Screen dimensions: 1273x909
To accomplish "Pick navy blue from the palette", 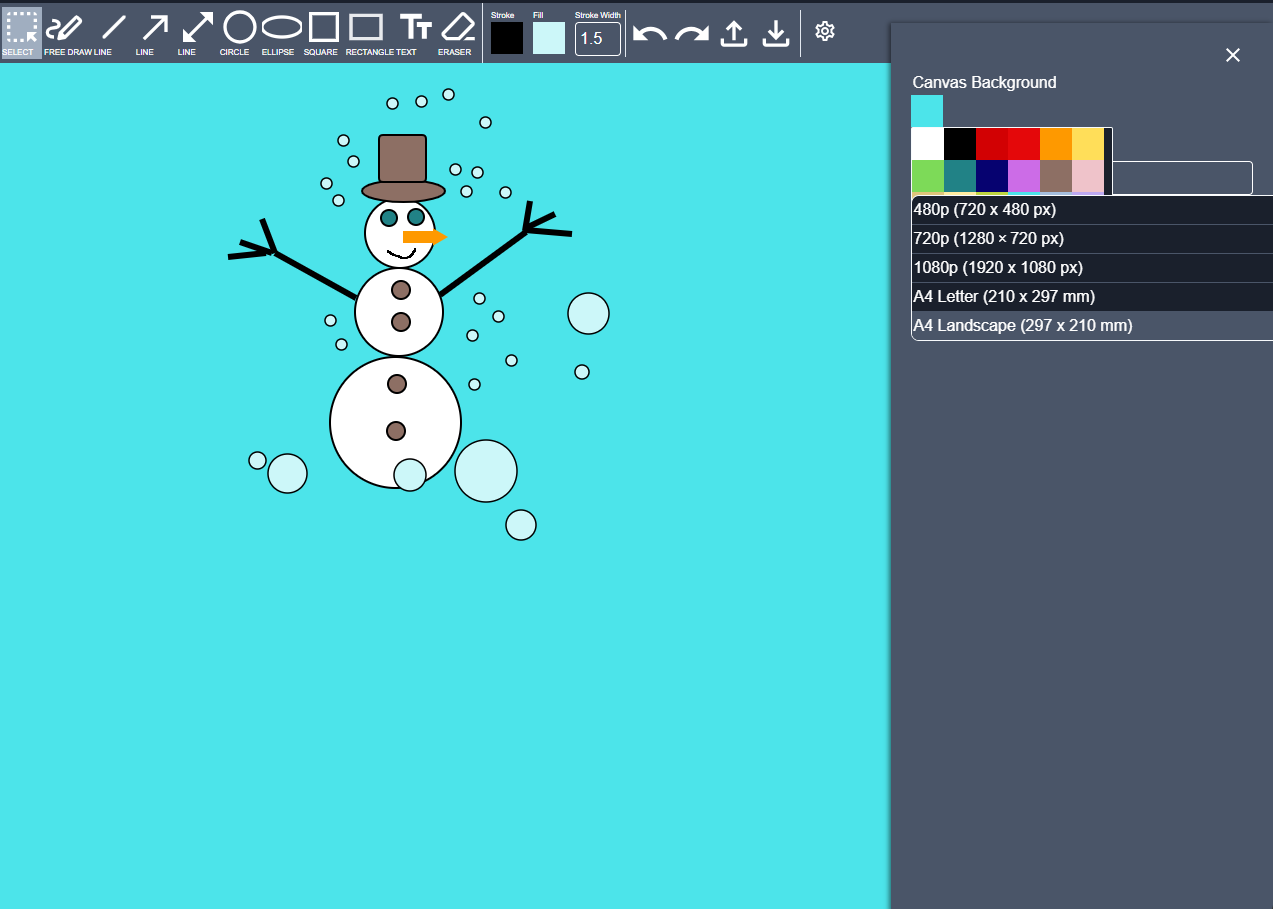I will pos(992,176).
